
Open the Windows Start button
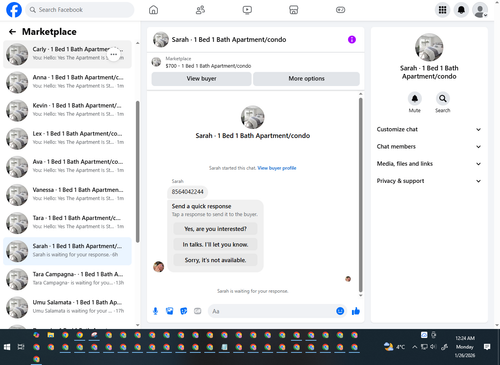[x=7, y=347]
